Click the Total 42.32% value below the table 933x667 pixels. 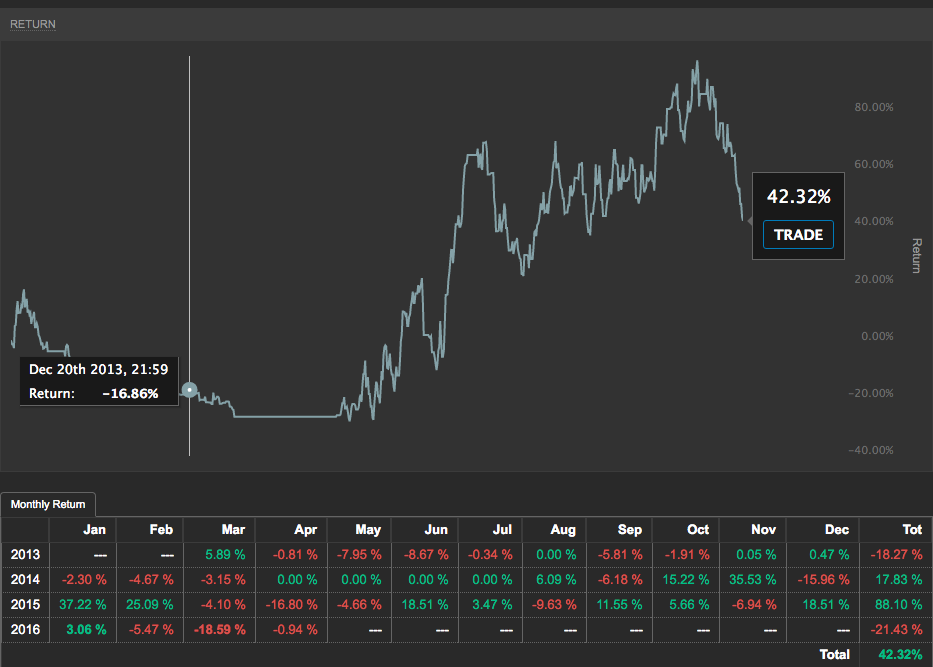tap(896, 655)
